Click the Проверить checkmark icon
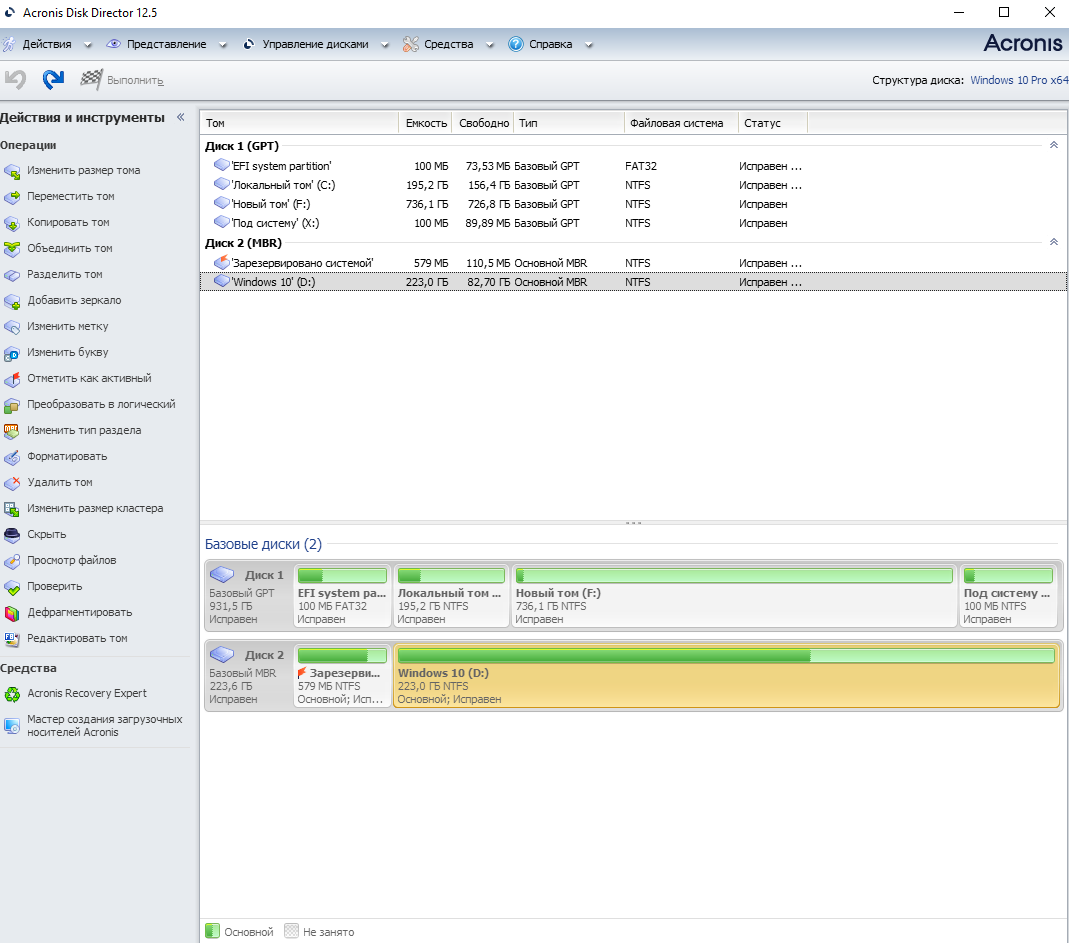 pyautogui.click(x=12, y=587)
